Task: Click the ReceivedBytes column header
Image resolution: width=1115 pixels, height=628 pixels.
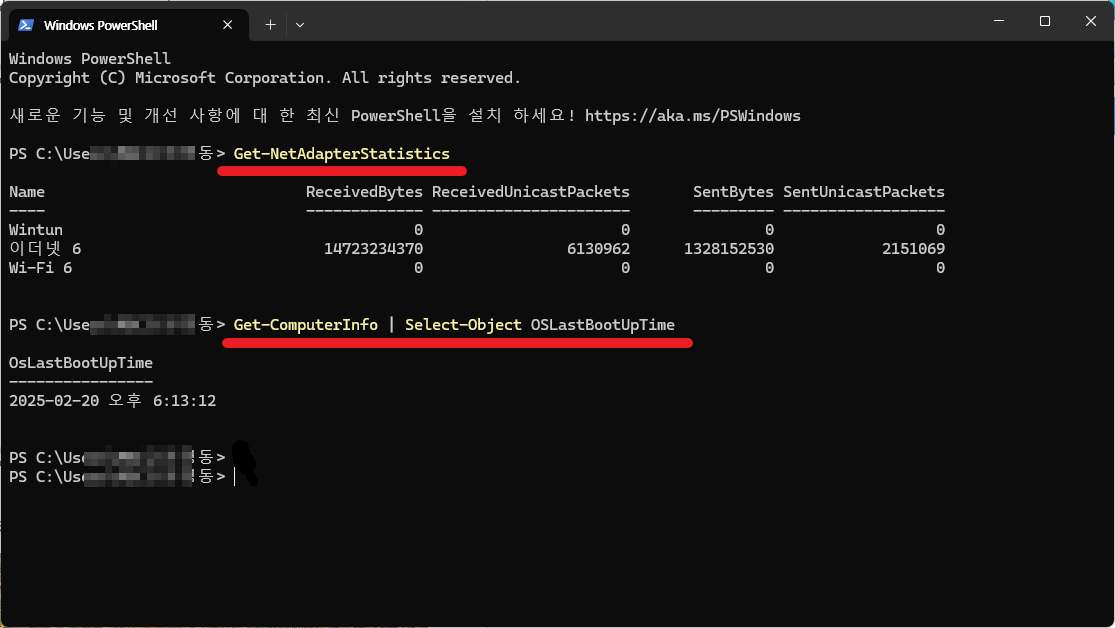Action: [x=364, y=192]
